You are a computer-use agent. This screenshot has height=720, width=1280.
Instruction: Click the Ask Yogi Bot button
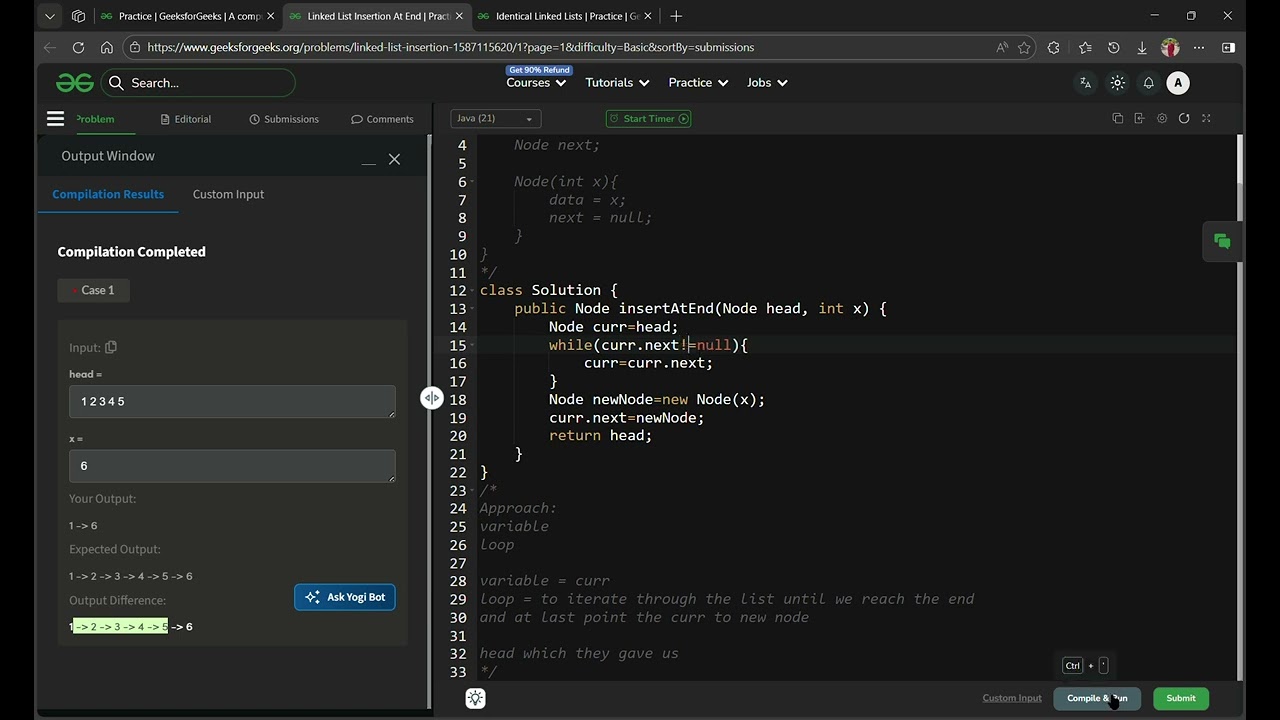(x=345, y=597)
